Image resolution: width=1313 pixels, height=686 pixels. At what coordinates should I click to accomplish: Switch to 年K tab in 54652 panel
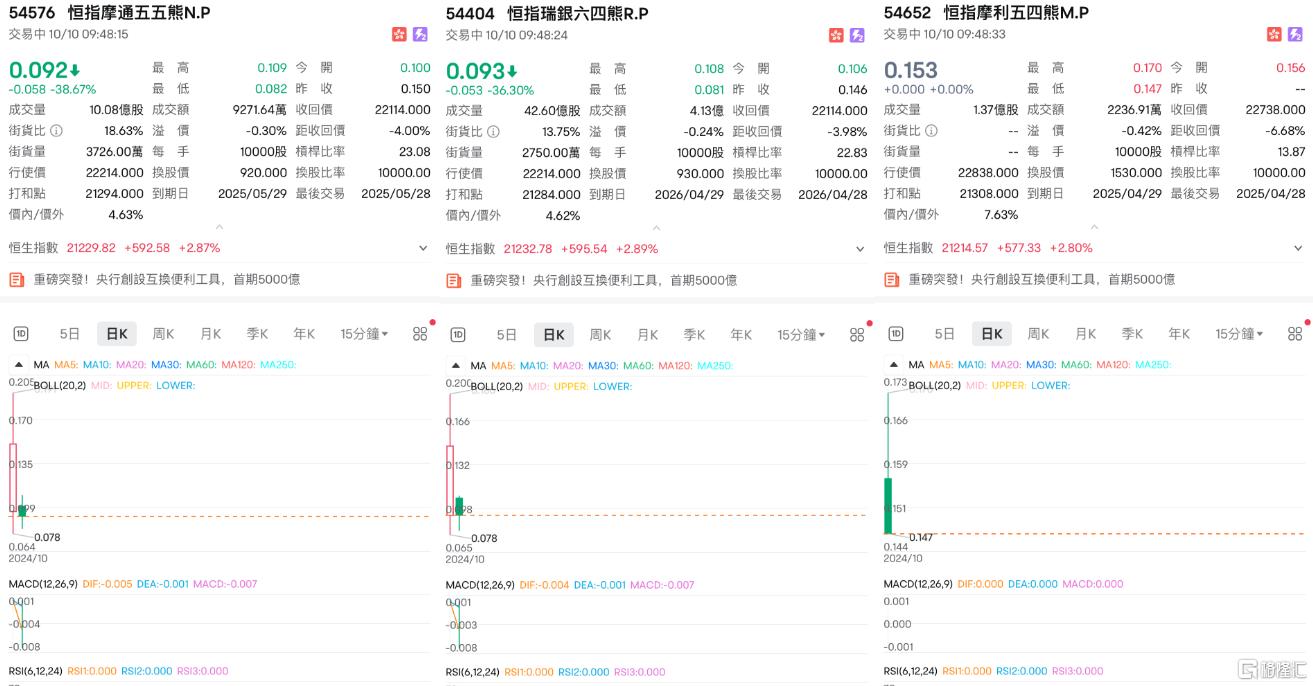(x=1179, y=333)
